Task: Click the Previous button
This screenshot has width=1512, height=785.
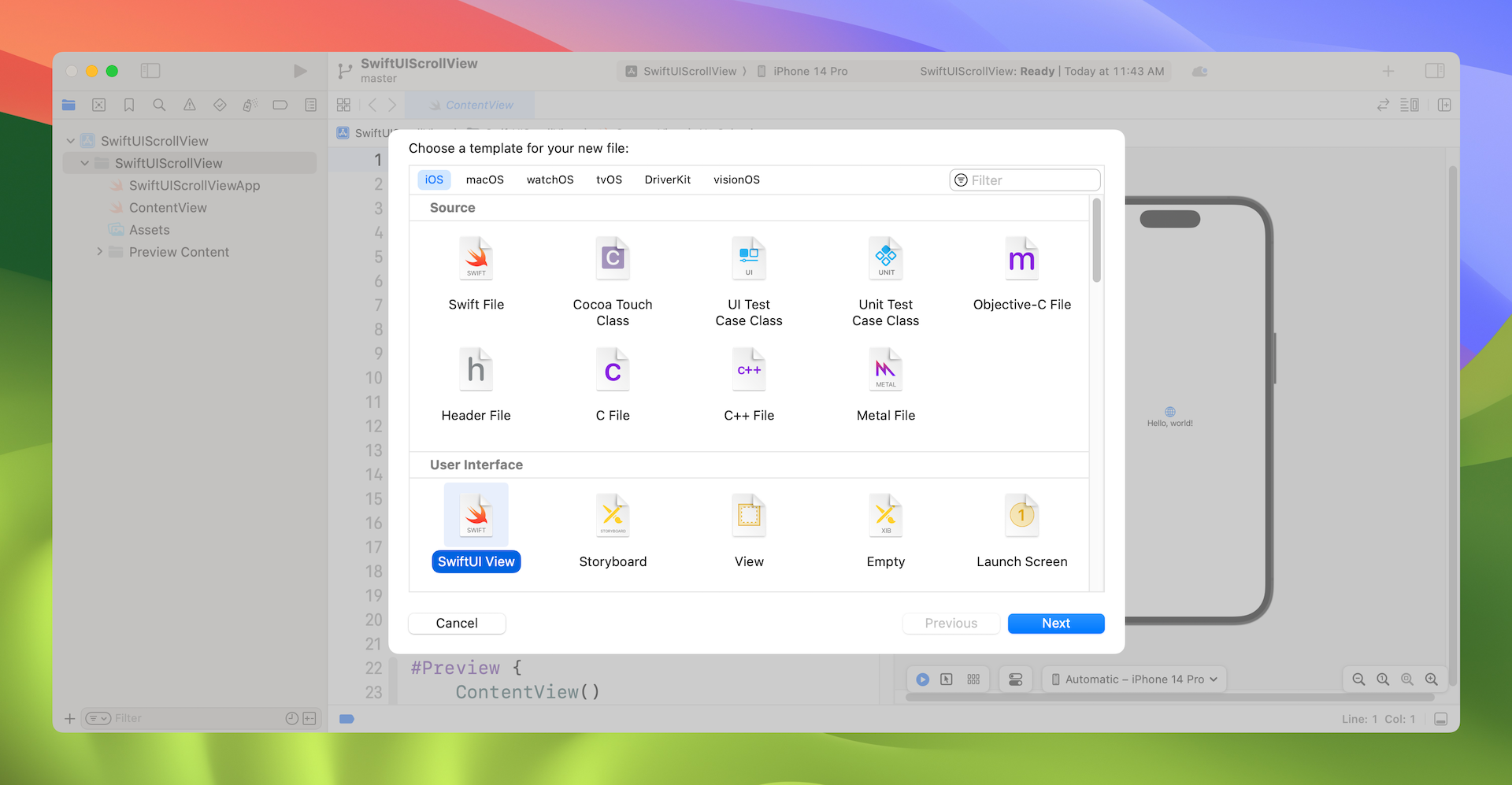Action: (951, 623)
